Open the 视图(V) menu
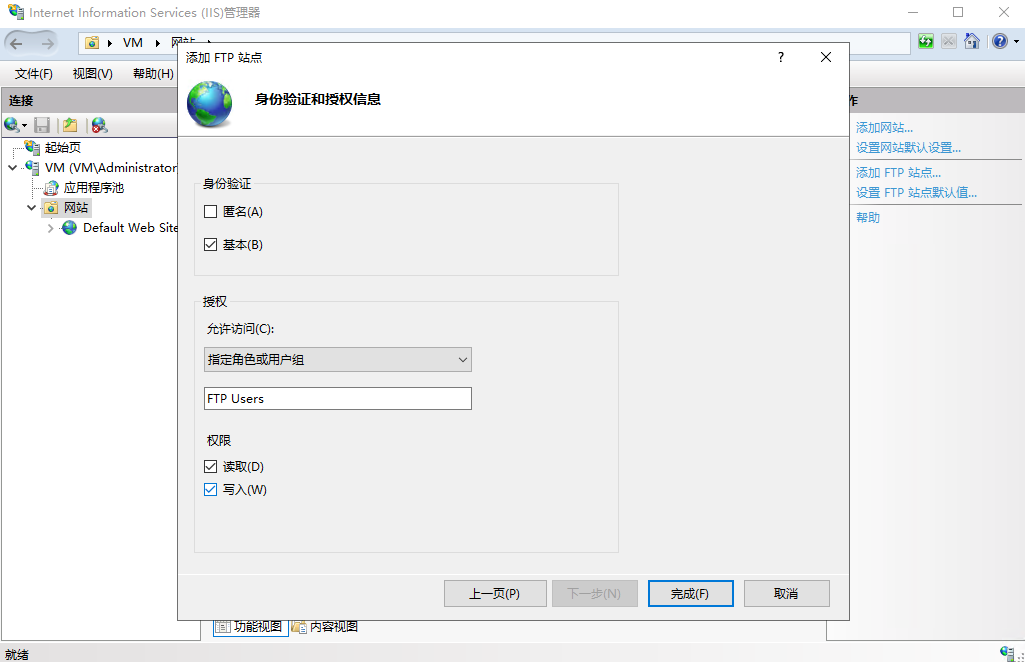This screenshot has width=1025, height=662. pyautogui.click(x=92, y=74)
